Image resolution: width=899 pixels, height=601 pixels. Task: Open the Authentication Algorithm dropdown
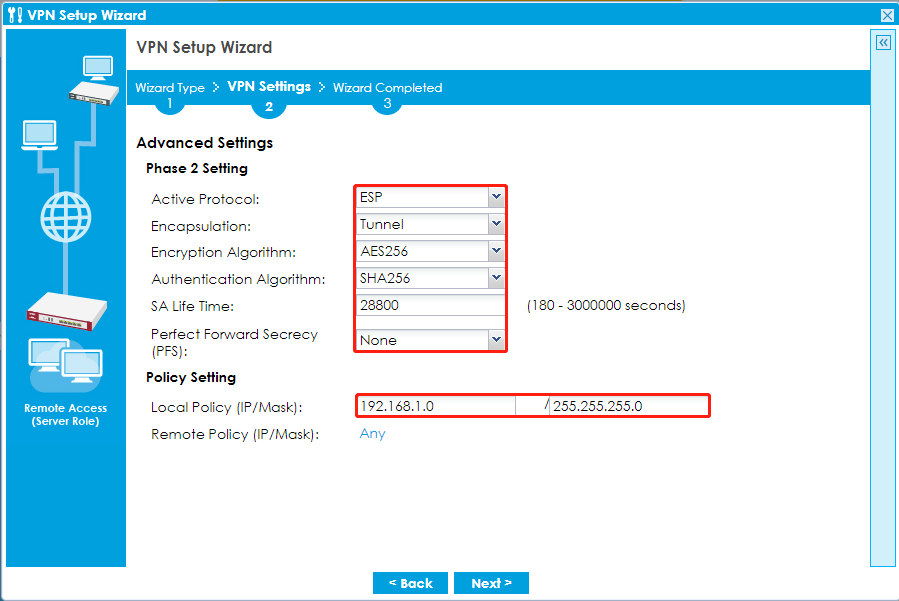pos(496,279)
